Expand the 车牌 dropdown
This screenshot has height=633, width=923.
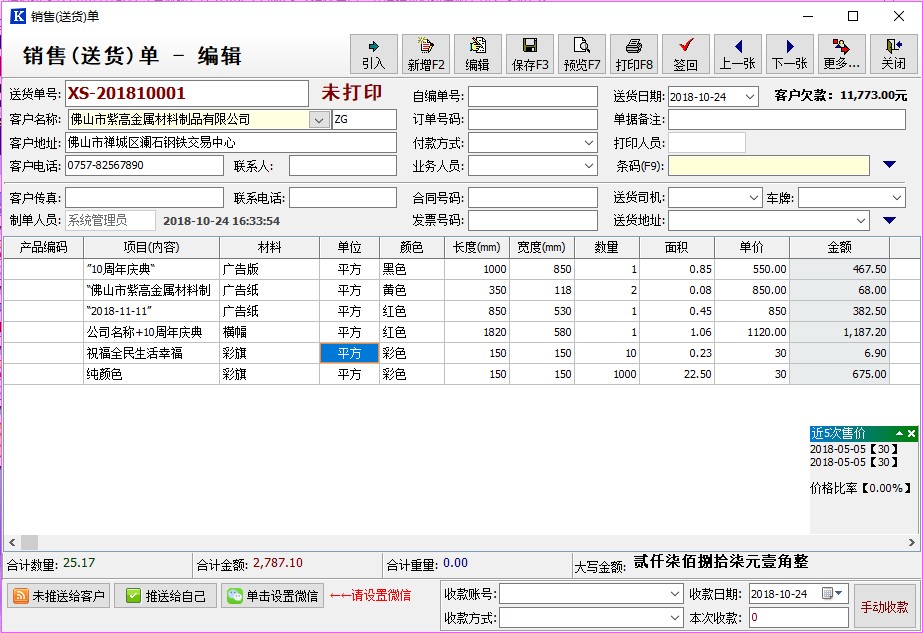897,198
